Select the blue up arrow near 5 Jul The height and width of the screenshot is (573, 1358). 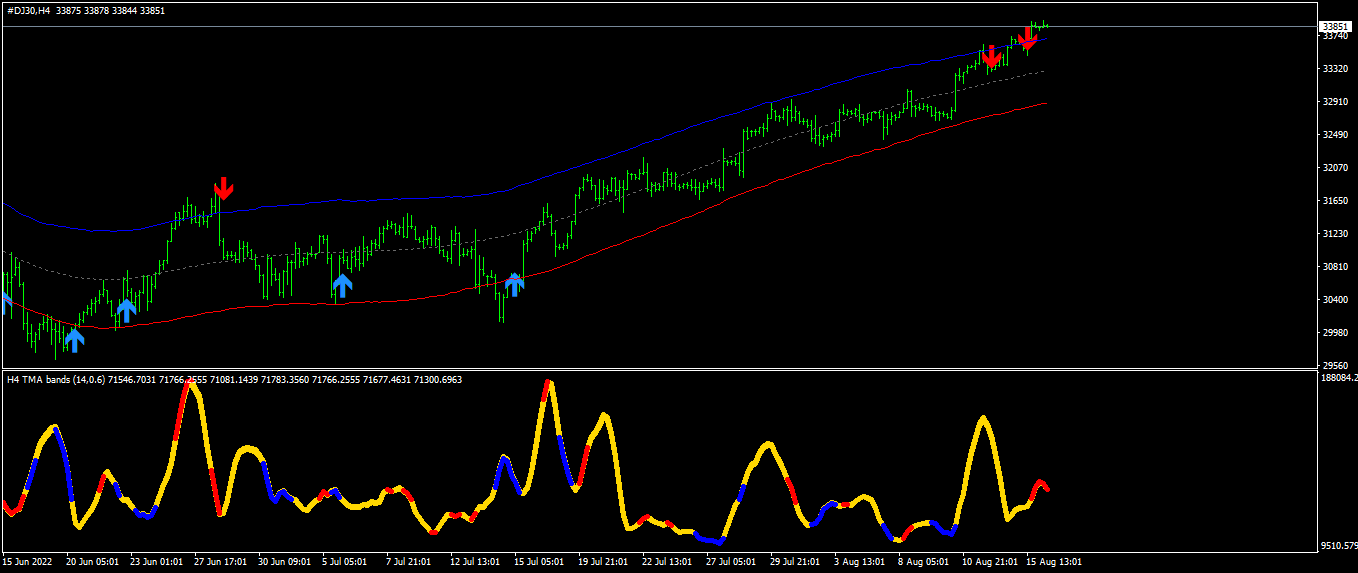pyautogui.click(x=342, y=287)
